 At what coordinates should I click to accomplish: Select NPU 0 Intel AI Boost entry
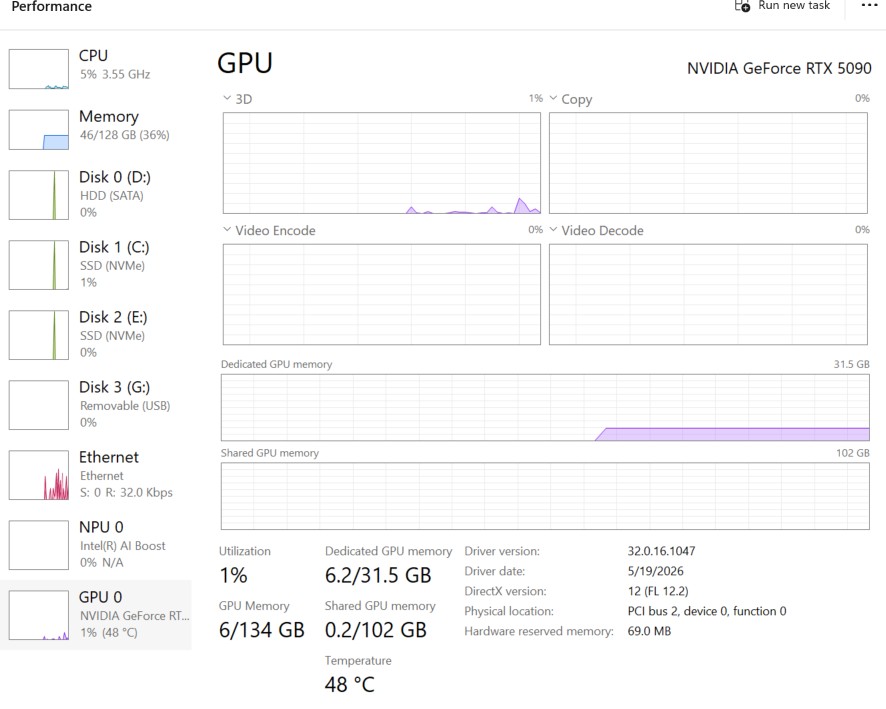(x=96, y=545)
